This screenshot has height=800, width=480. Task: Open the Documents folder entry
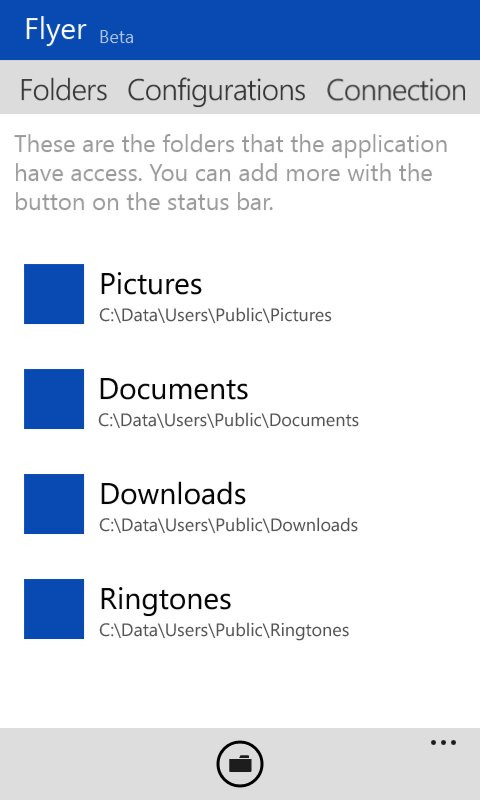click(x=240, y=399)
